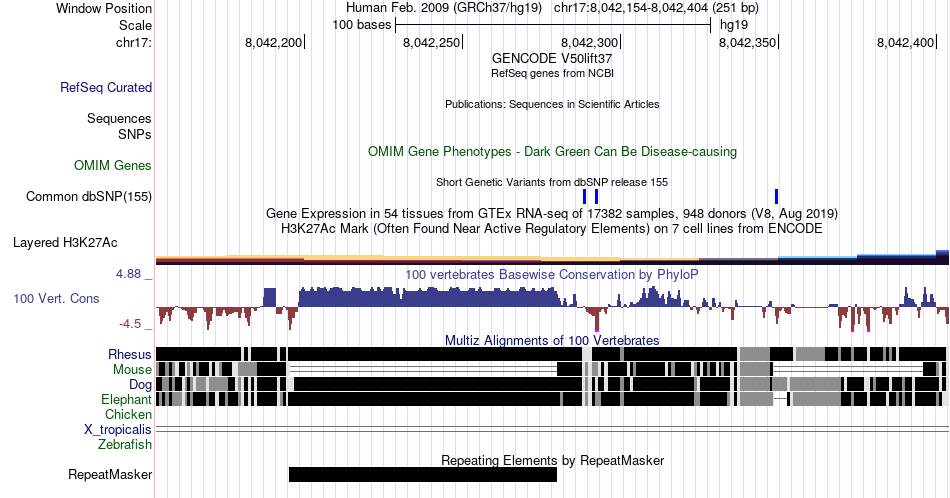Select the Dog alignment label
The width and height of the screenshot is (950, 498).
pyautogui.click(x=141, y=384)
